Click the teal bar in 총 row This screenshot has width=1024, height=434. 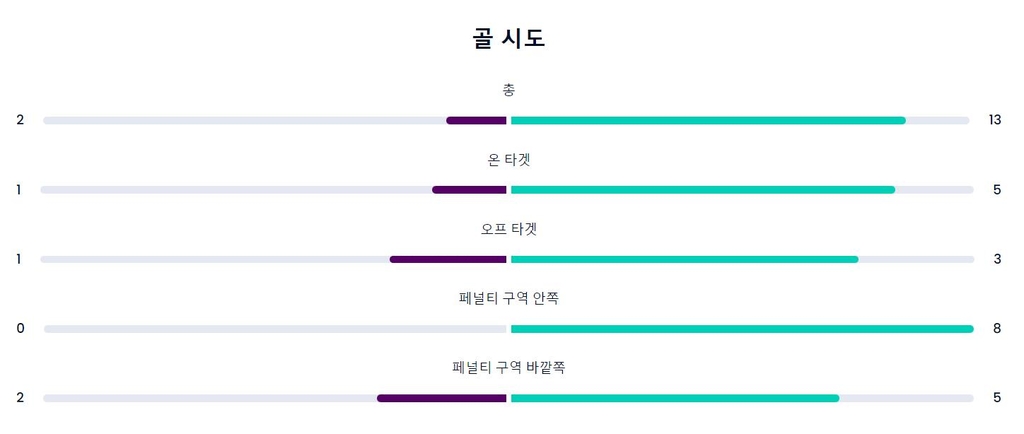pyautogui.click(x=707, y=121)
